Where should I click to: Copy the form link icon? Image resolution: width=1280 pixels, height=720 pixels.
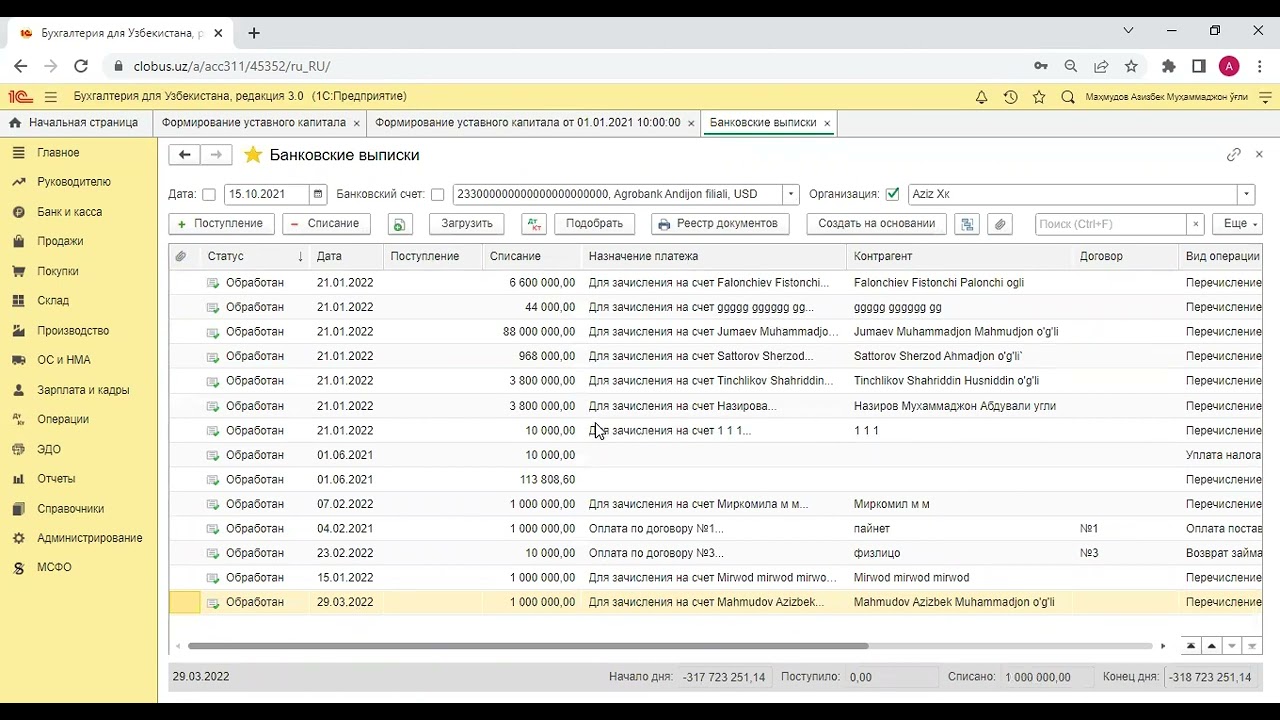point(1233,155)
